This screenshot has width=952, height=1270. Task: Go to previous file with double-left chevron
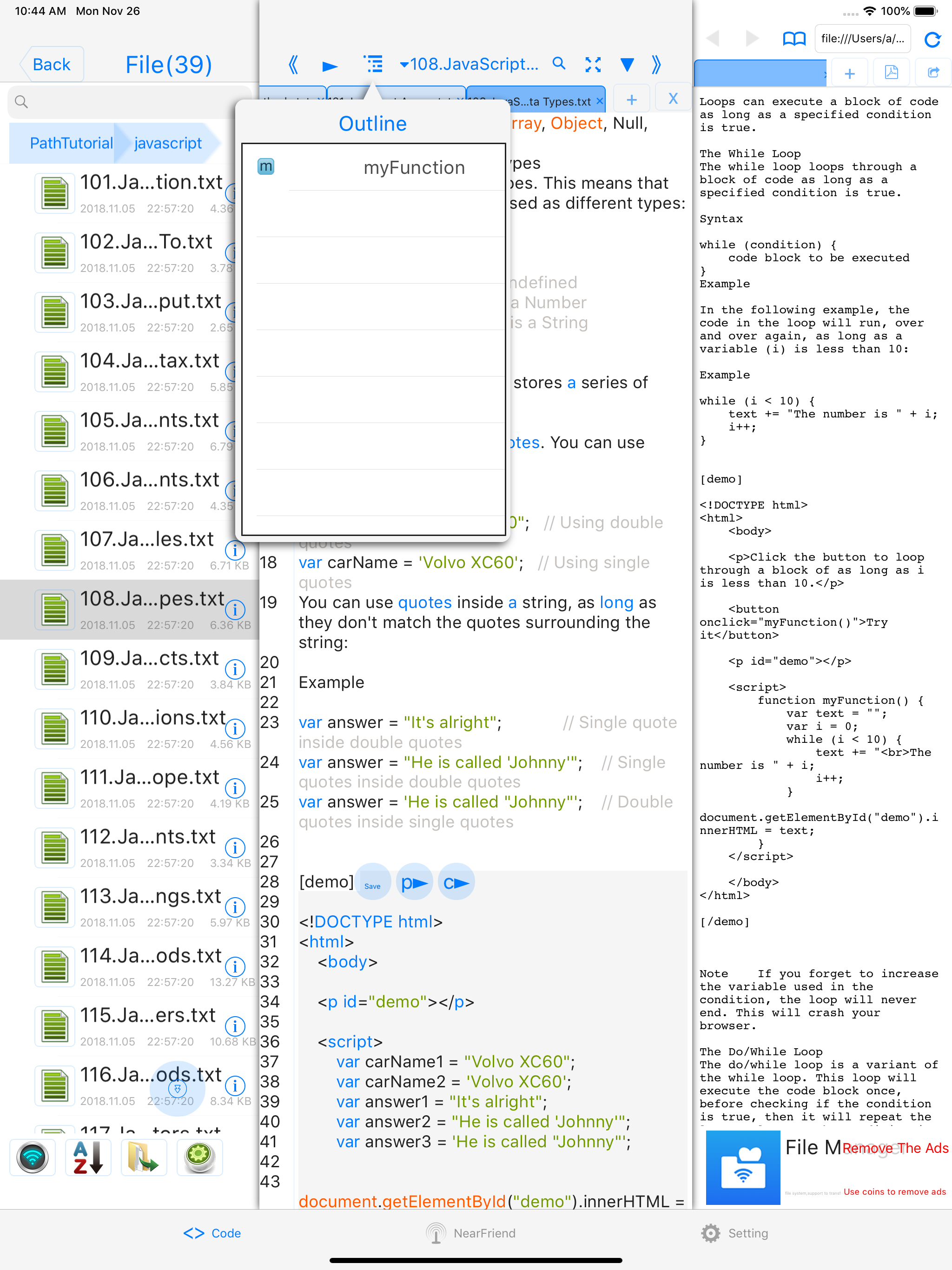pyautogui.click(x=293, y=64)
